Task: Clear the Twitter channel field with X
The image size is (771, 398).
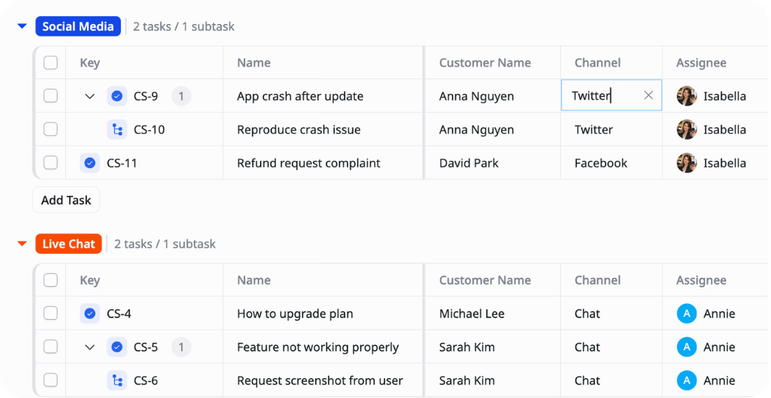Action: click(x=649, y=95)
